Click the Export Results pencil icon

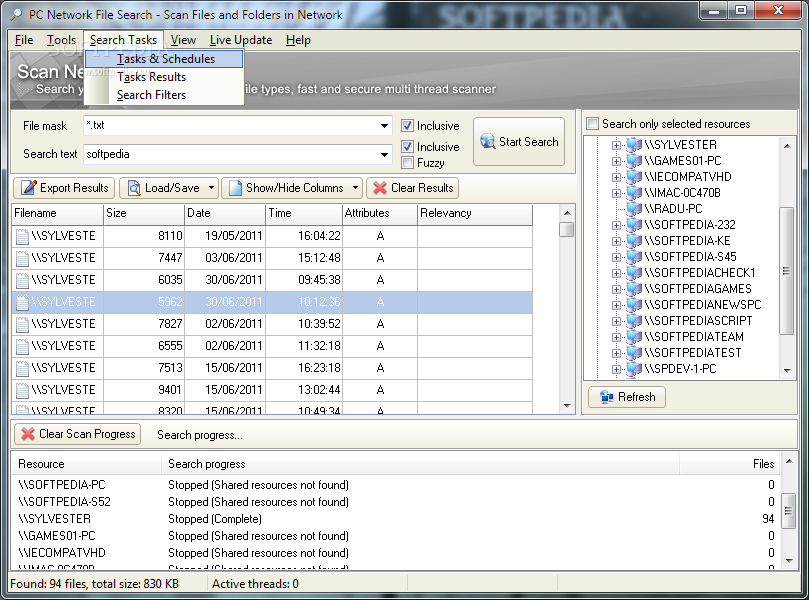29,188
